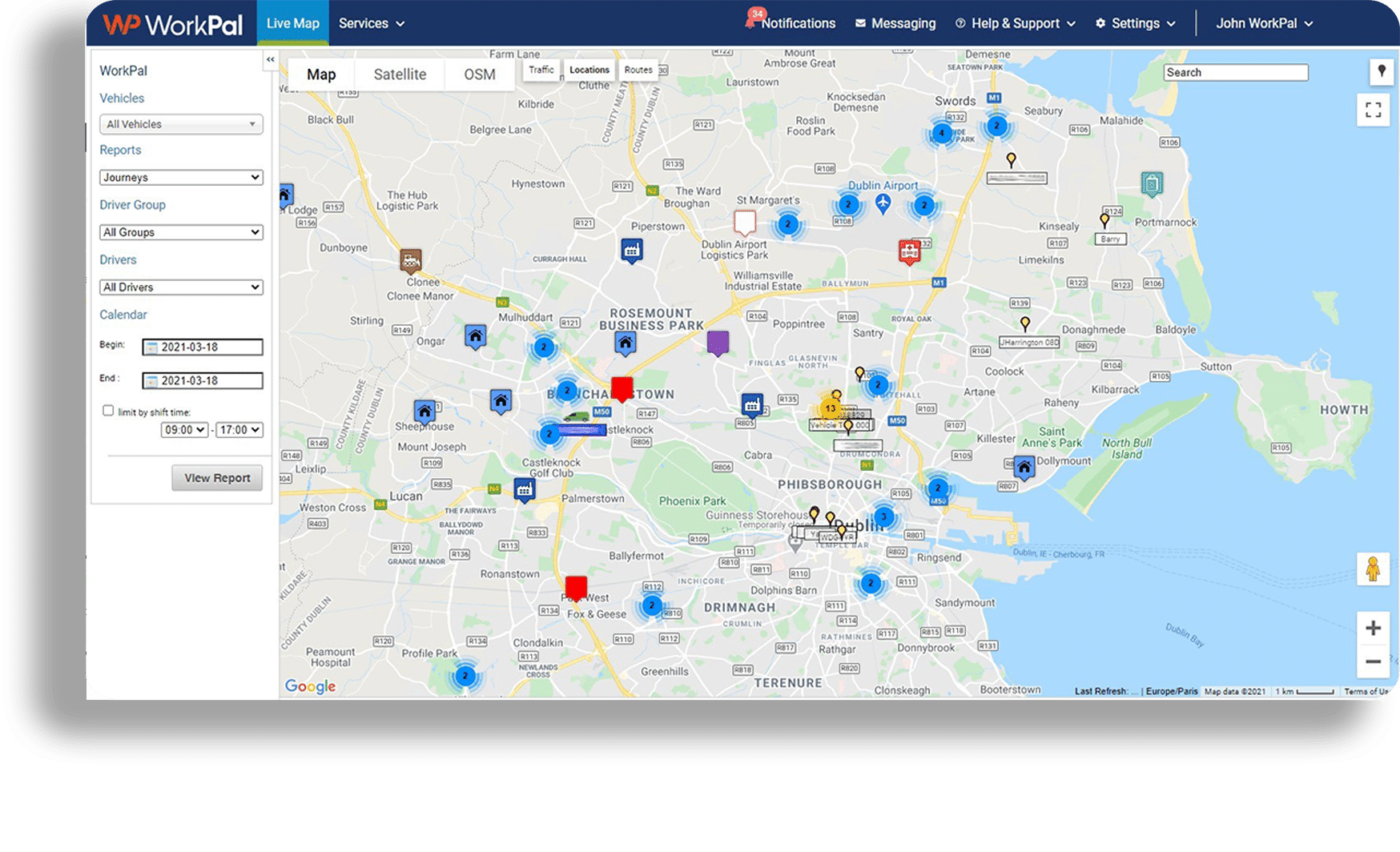Screen dimensions: 1400x852
Task: Open the All Groups dropdown
Action: pyautogui.click(x=181, y=232)
